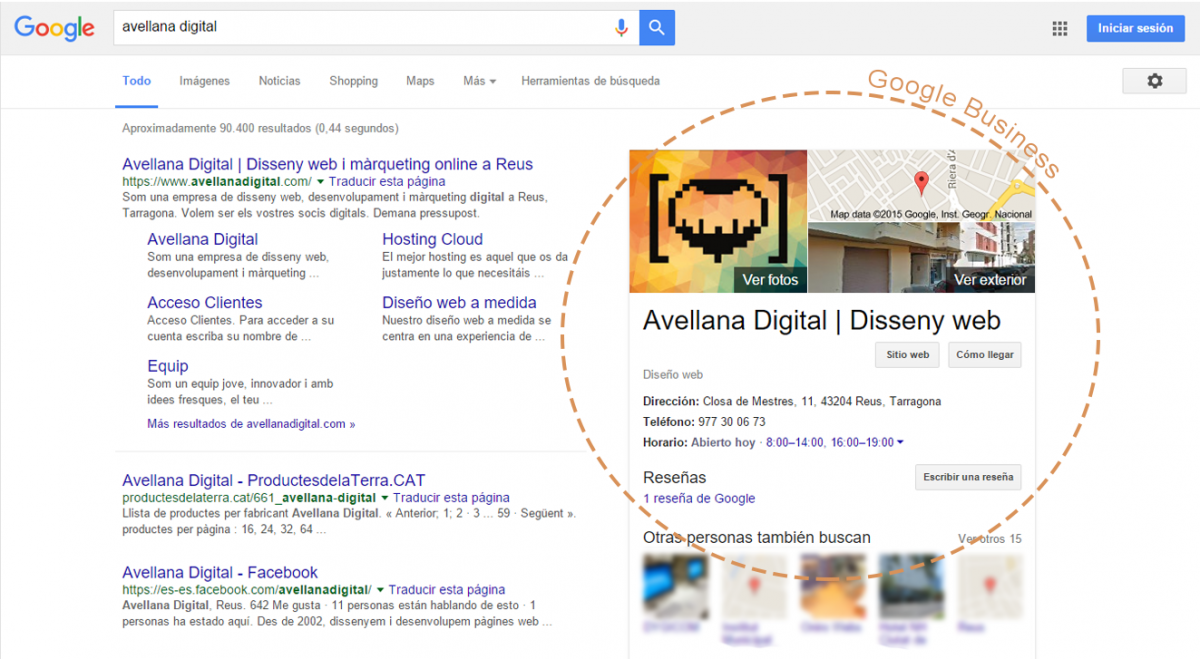Expand the Más dropdown menu
The width and height of the screenshot is (1200, 659).
tap(479, 81)
